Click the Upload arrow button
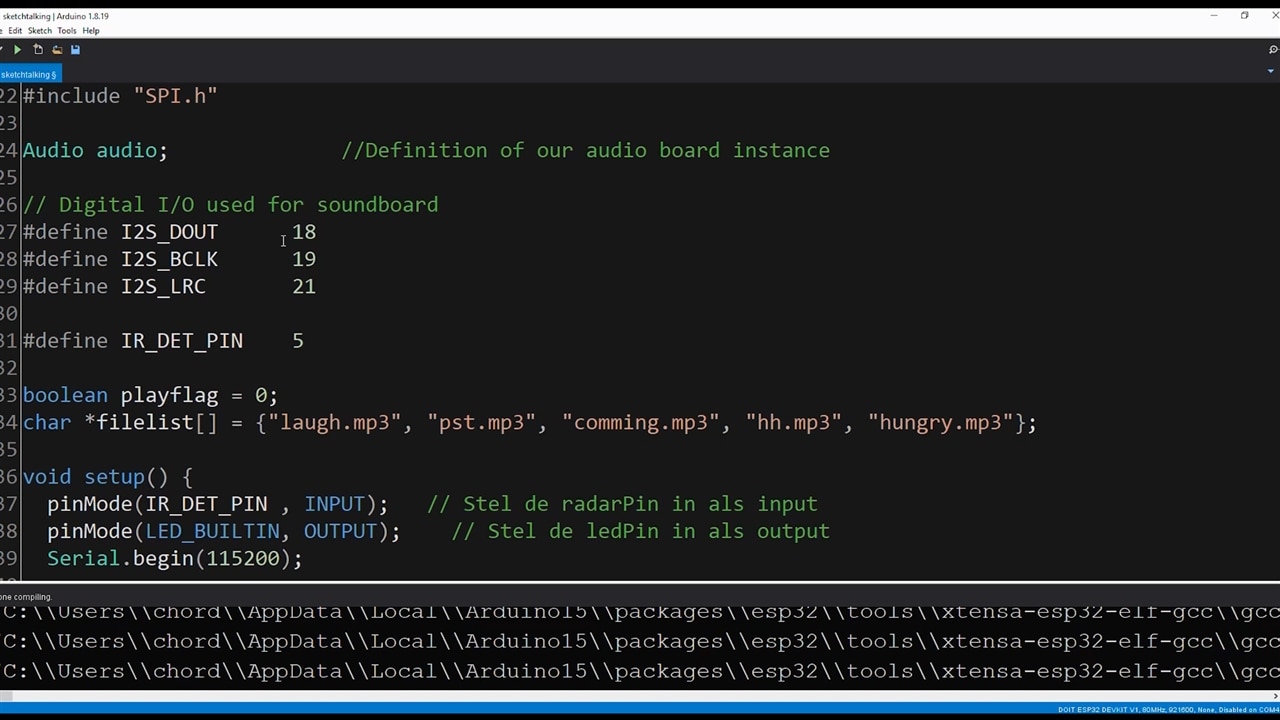Image resolution: width=1280 pixels, height=720 pixels. point(17,49)
